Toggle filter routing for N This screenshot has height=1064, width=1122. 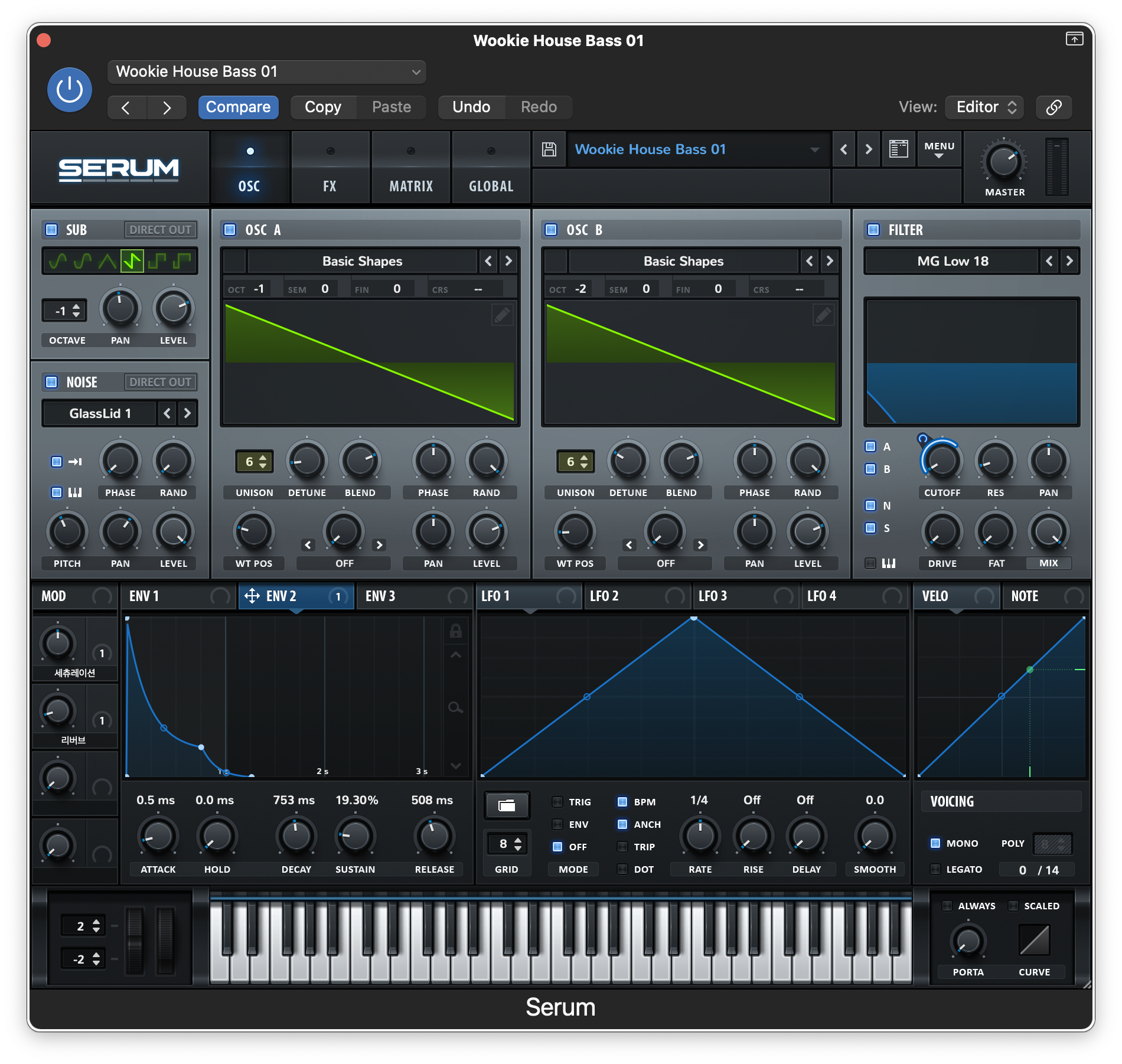[870, 505]
